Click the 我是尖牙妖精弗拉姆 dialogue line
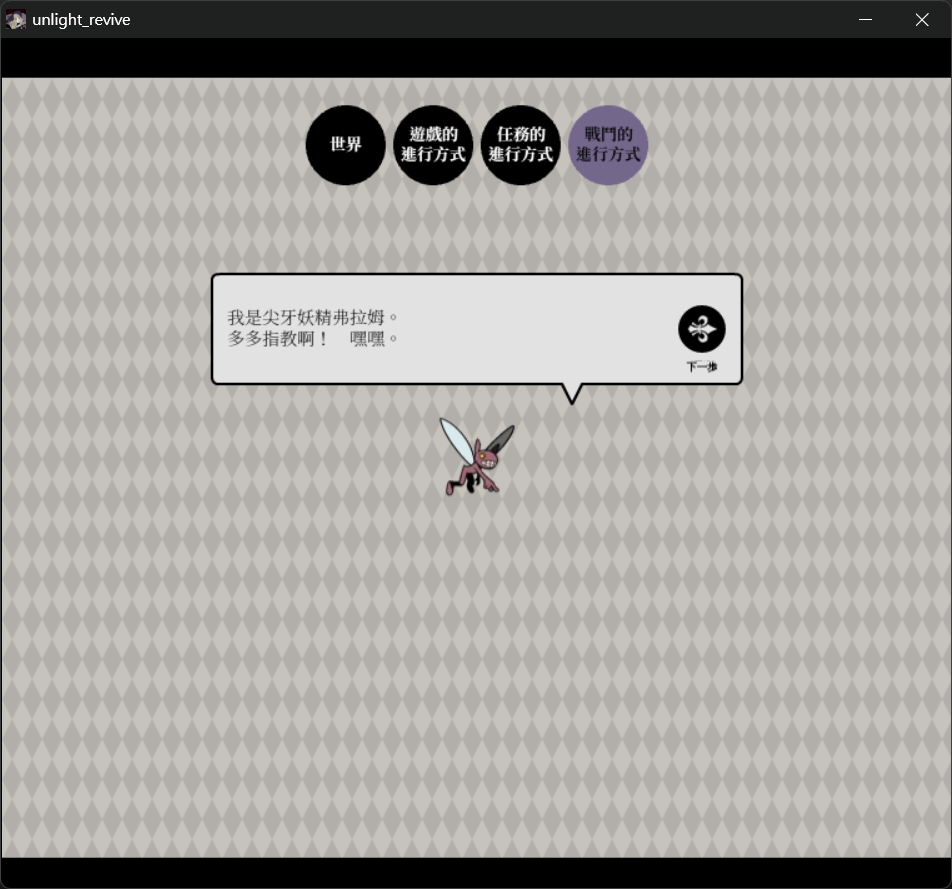Viewport: 952px width, 889px height. click(x=312, y=317)
